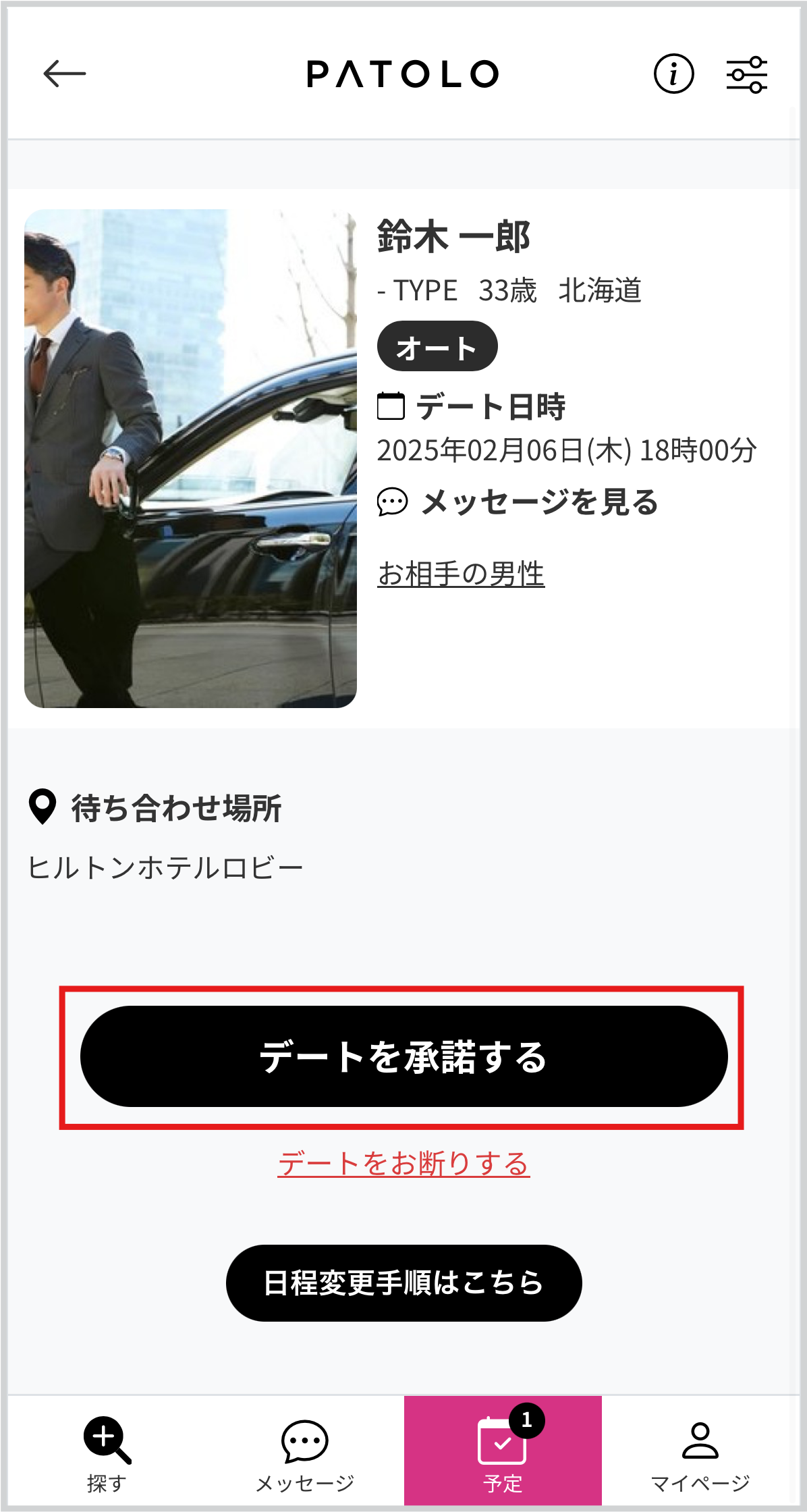Tap the notification badge on 予定
This screenshot has width=807, height=1512.
(527, 1420)
